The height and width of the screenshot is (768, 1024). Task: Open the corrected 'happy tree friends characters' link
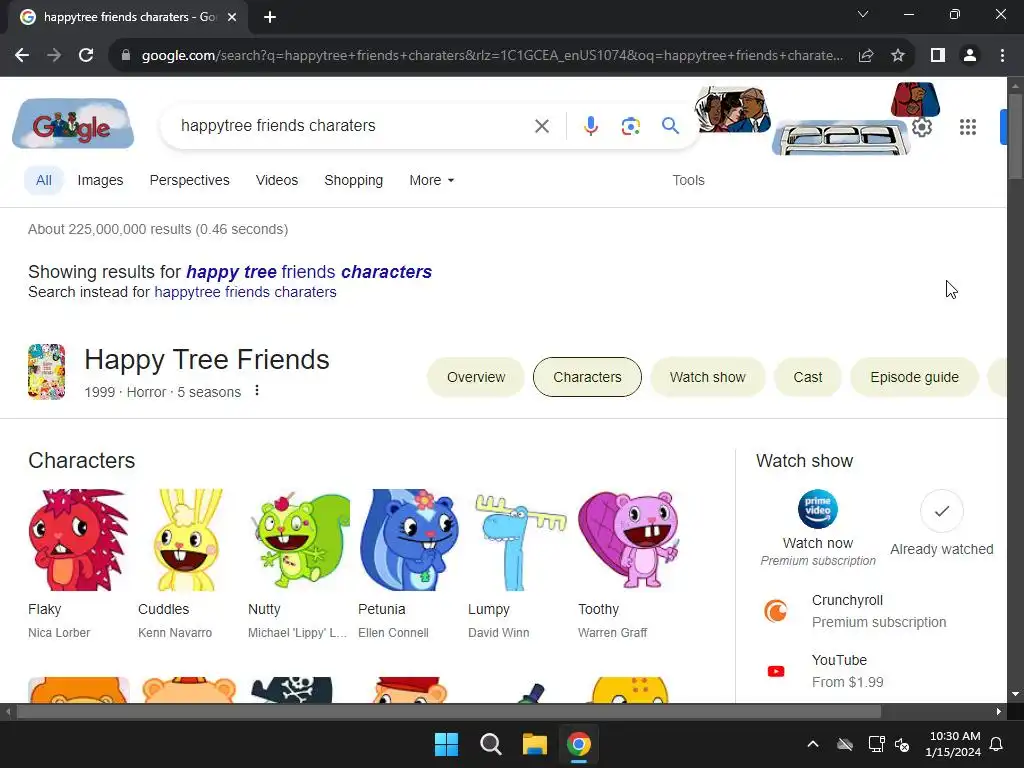309,272
